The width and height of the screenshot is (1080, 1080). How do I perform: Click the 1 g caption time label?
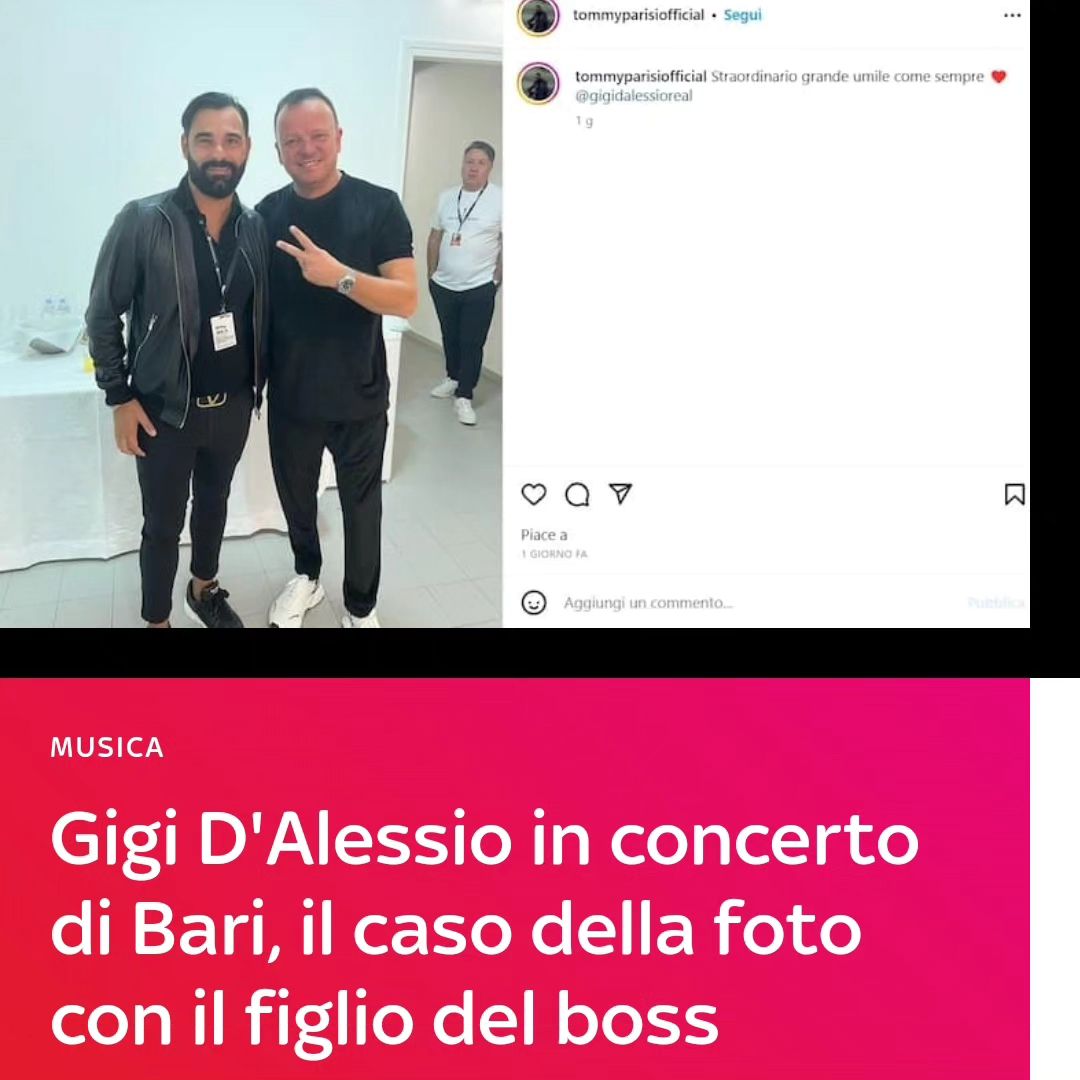(x=584, y=121)
